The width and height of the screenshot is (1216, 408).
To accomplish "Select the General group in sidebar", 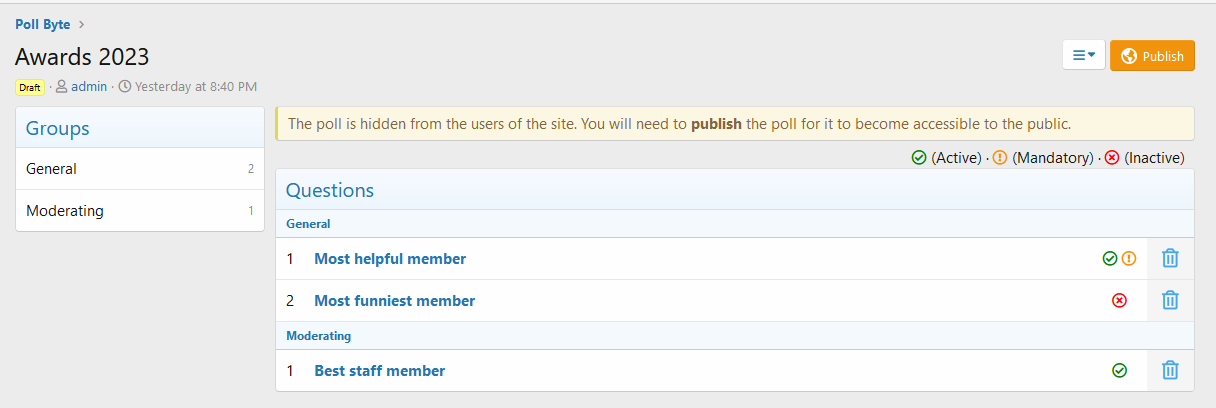I will 52,169.
